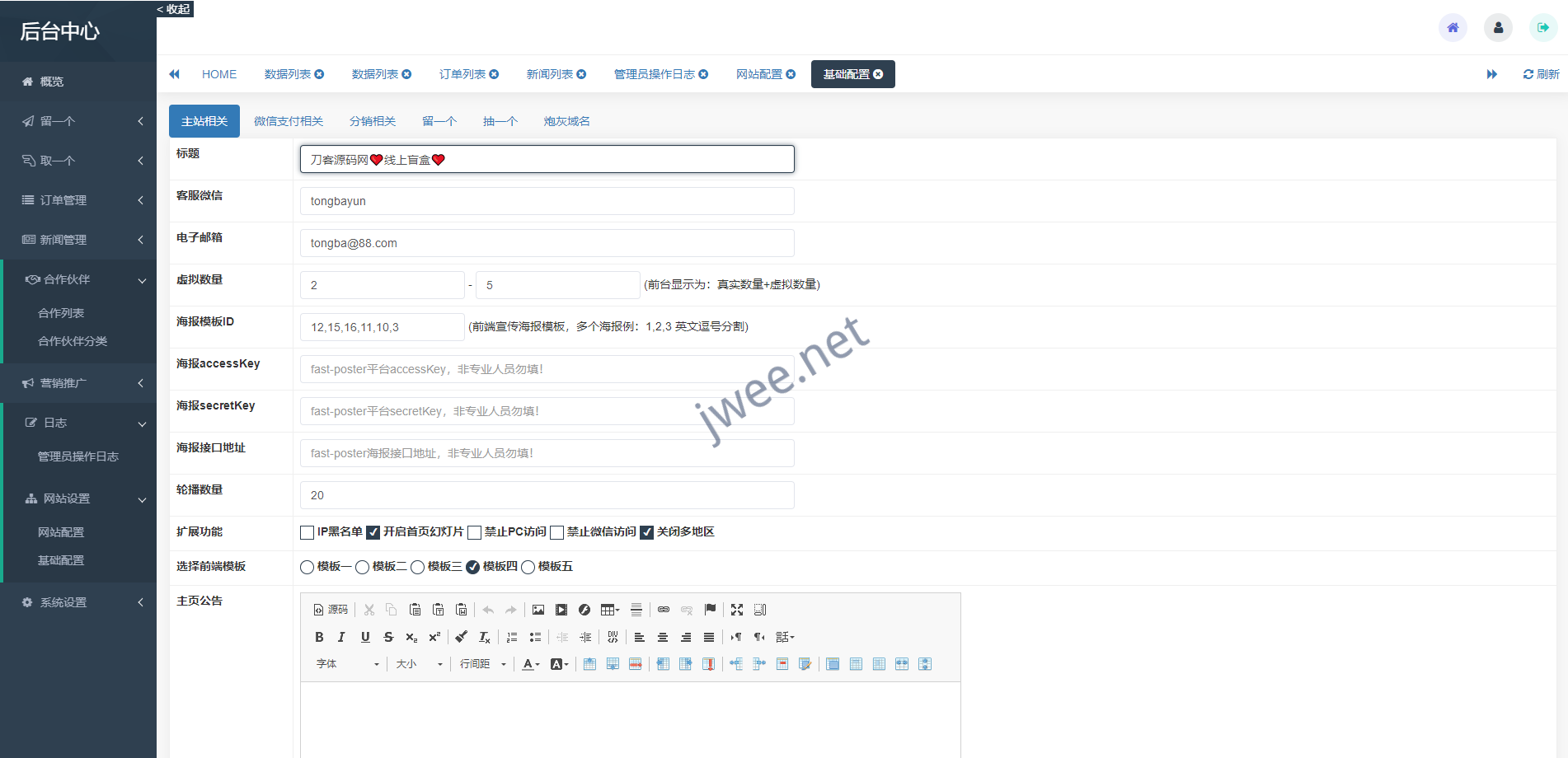The width and height of the screenshot is (1568, 758).
Task: Insert a hyperlink
Action: 664,610
